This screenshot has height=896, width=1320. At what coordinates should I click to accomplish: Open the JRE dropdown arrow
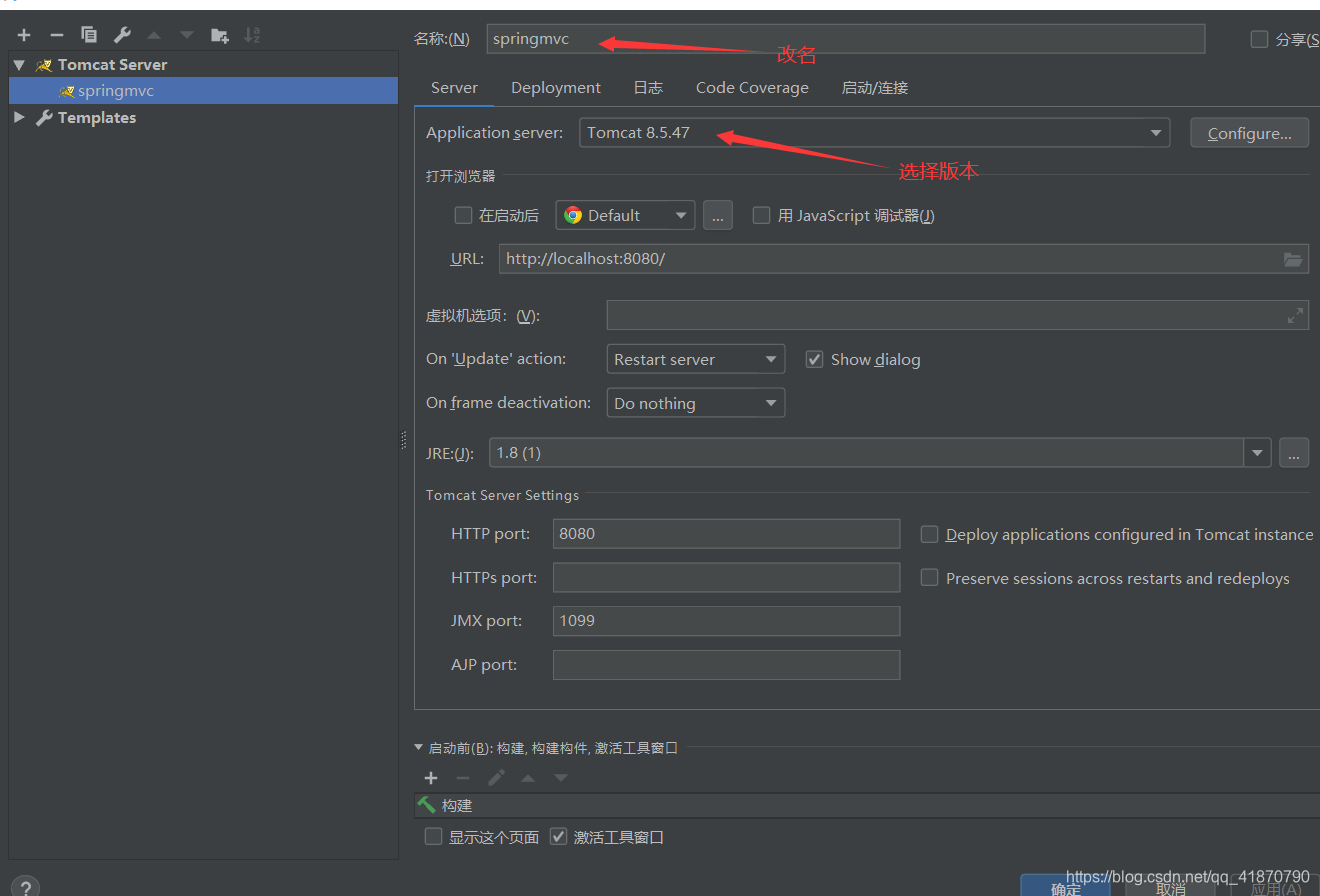1257,453
